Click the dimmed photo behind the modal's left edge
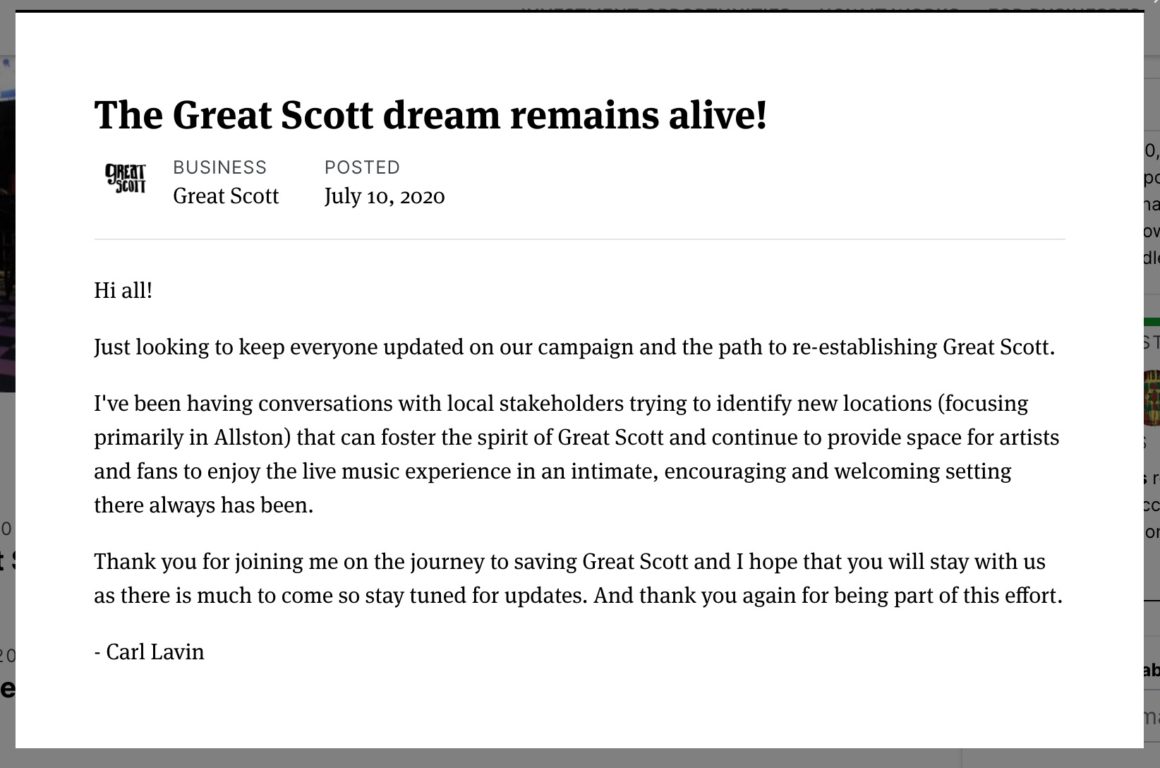Screen dimensions: 1160x768 point(7,244)
